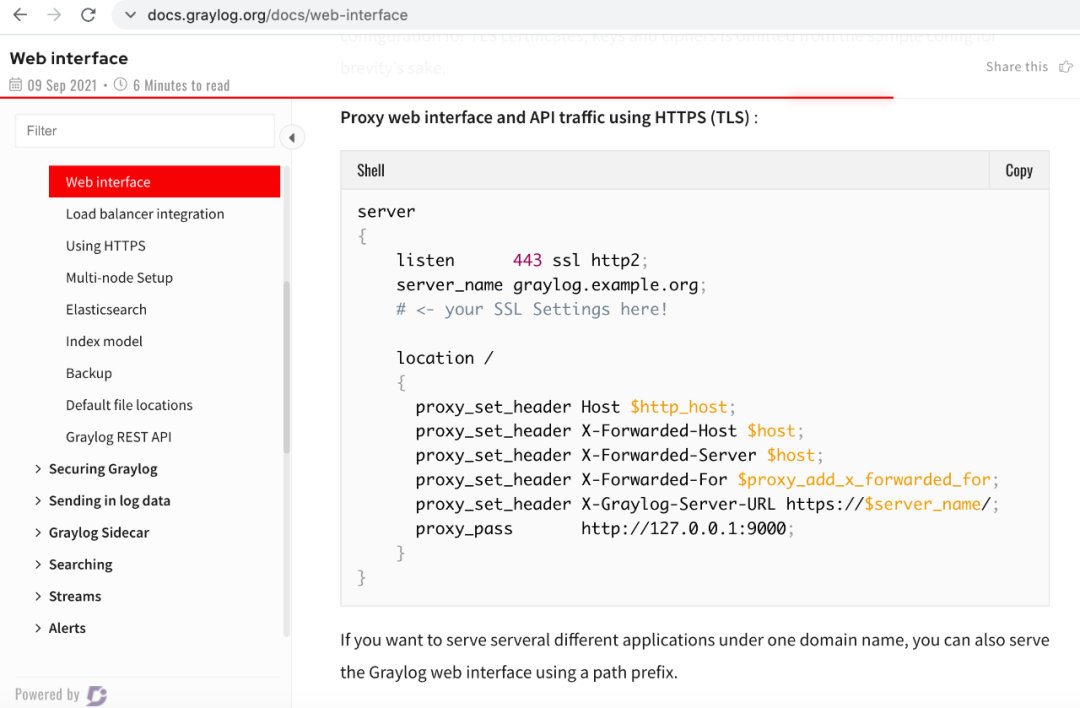This screenshot has width=1080, height=708.
Task: Click the '09 Sep 2021' date text
Action: [x=62, y=85]
